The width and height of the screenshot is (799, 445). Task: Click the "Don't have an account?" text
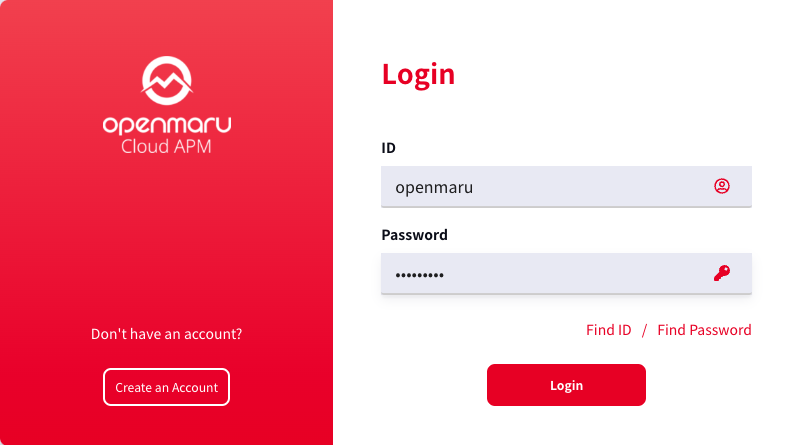click(166, 334)
